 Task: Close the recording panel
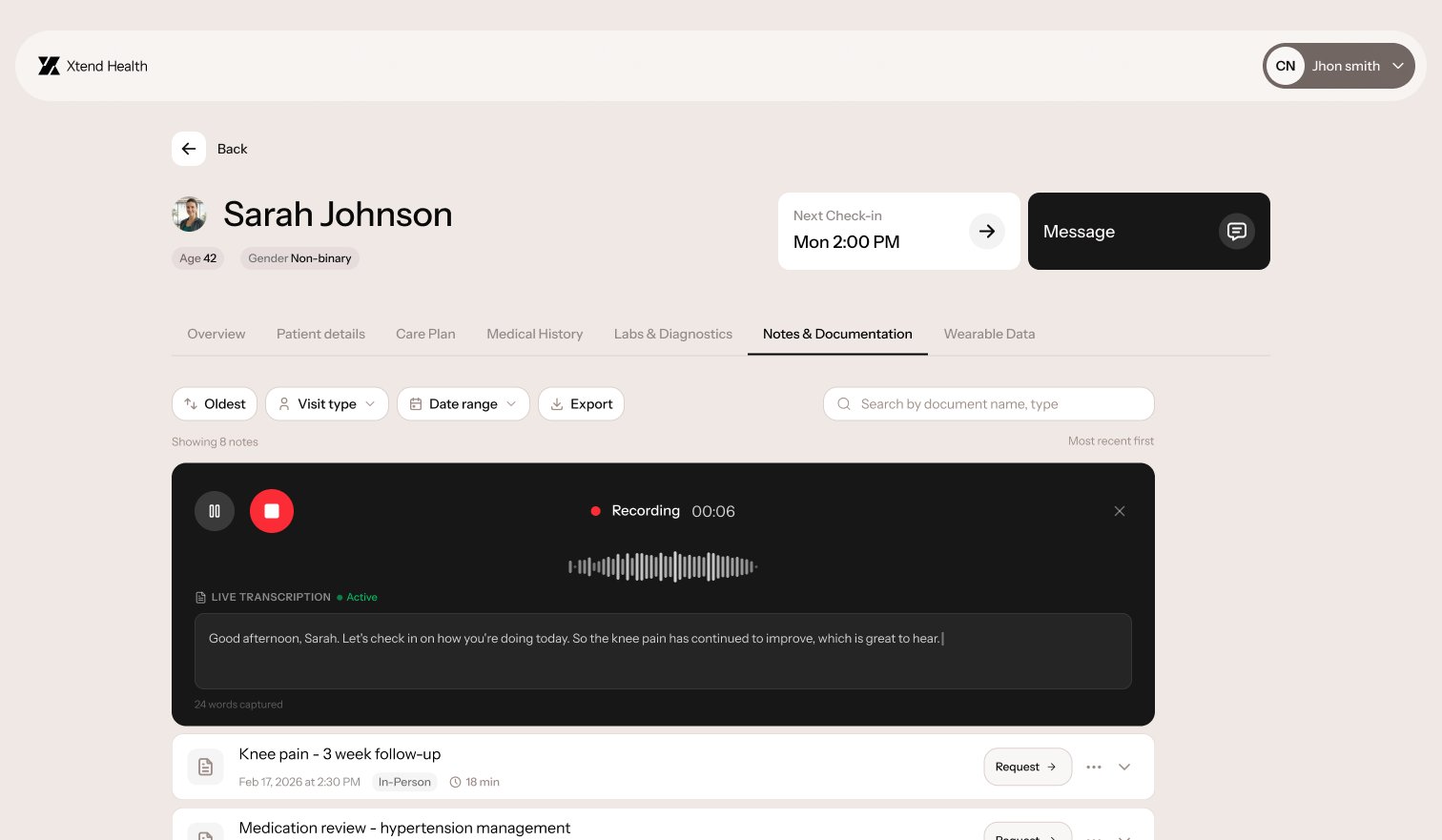point(1120,511)
